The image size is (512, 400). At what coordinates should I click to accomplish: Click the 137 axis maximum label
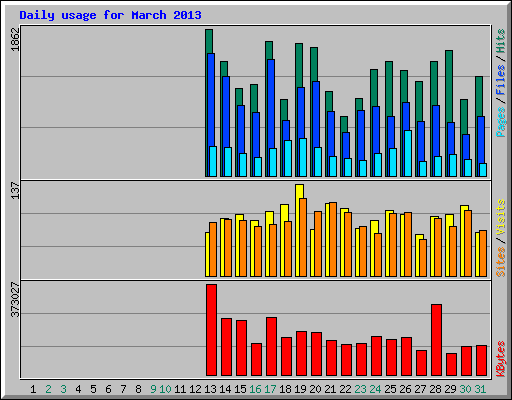click(15, 190)
